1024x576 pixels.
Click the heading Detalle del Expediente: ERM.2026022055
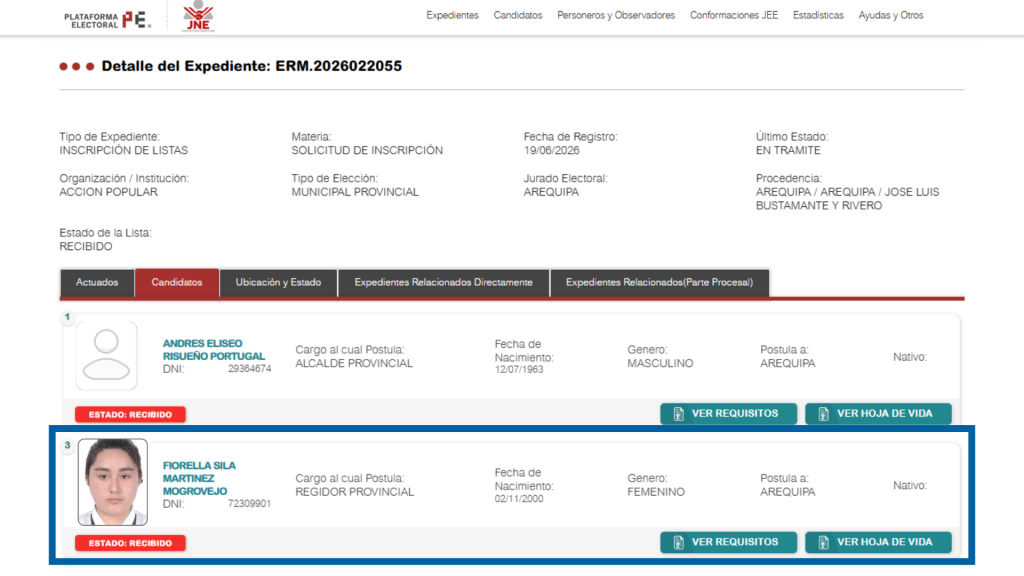point(251,66)
